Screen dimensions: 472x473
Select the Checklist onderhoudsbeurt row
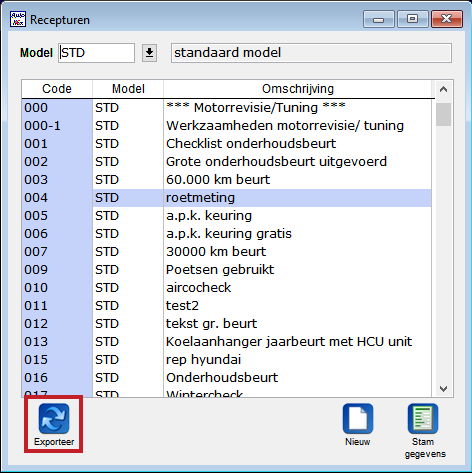[227, 144]
